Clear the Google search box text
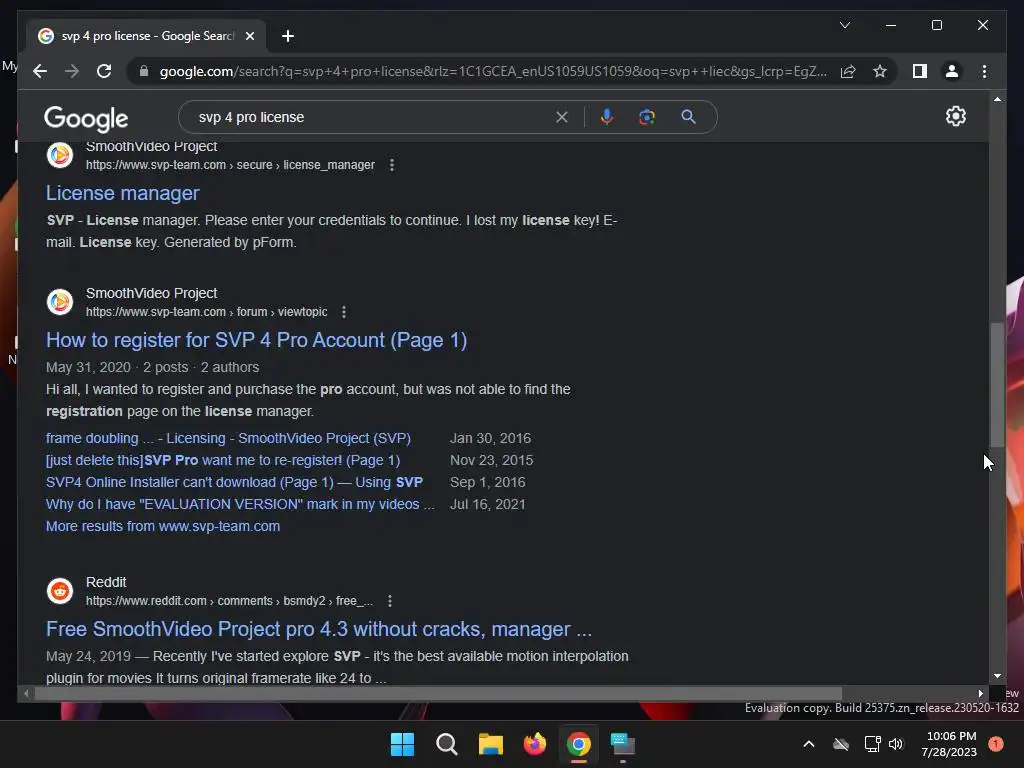Image resolution: width=1024 pixels, height=768 pixels. tap(562, 117)
